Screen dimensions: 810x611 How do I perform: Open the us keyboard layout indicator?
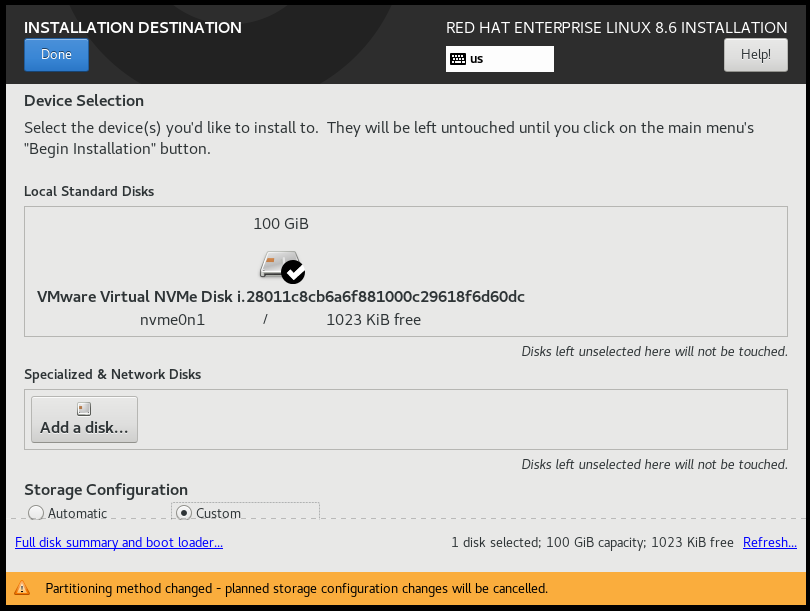[500, 59]
